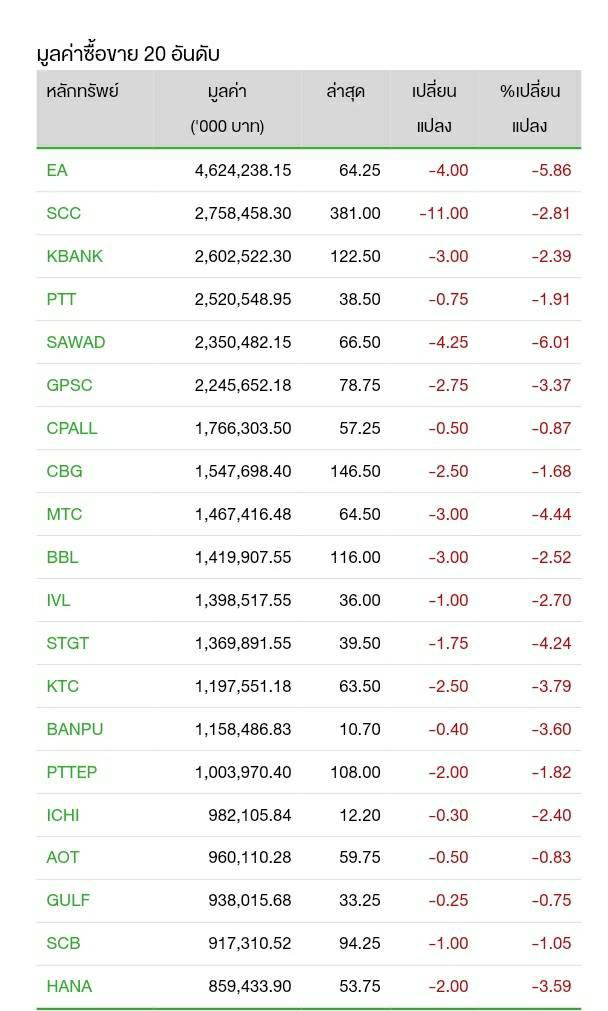
Task: Open the EA stock symbol link
Action: [57, 170]
